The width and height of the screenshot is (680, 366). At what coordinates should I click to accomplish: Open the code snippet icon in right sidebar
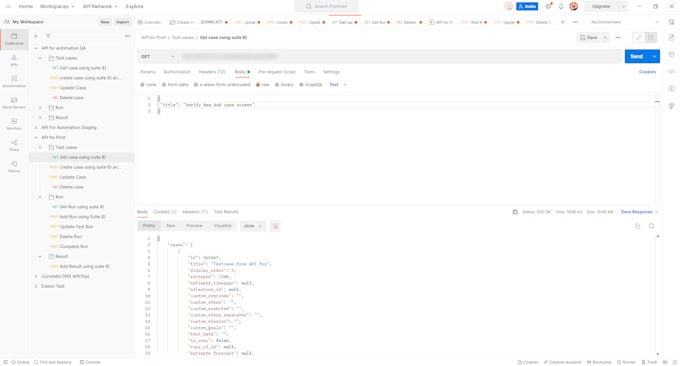click(x=671, y=72)
